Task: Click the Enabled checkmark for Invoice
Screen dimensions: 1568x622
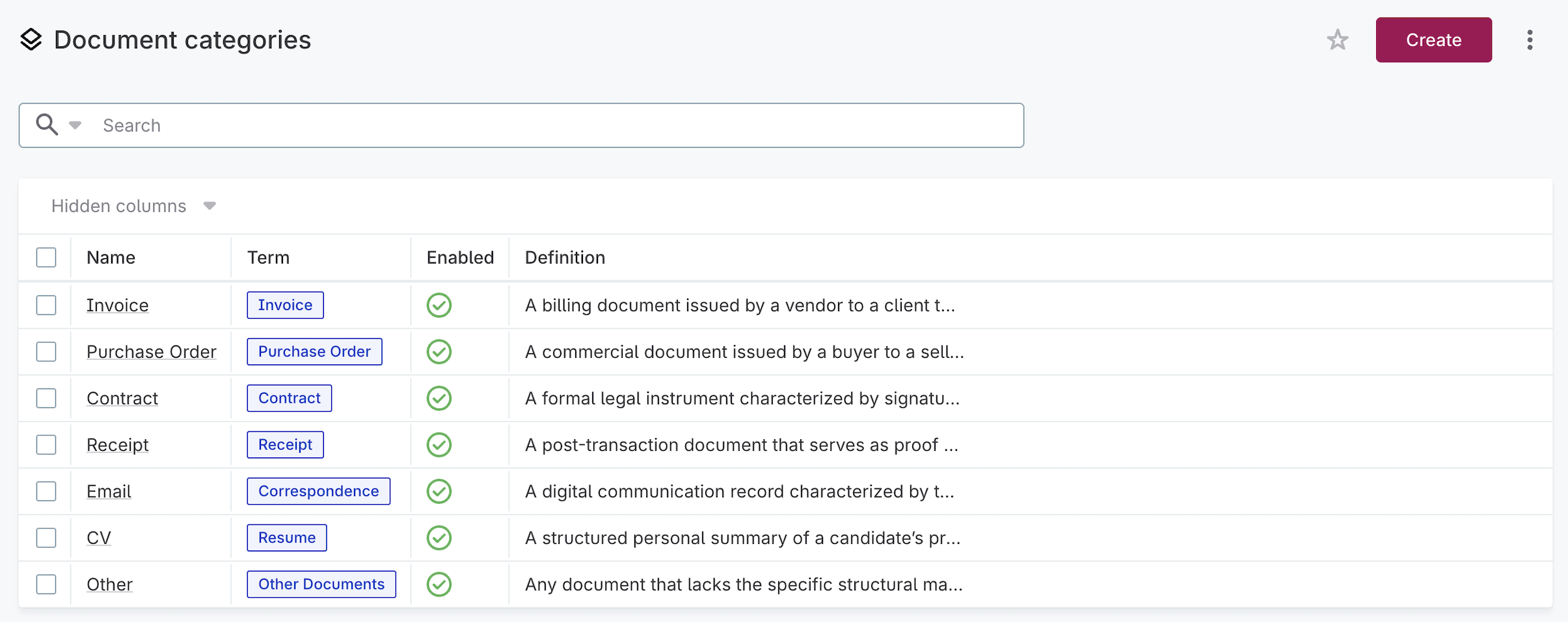Action: 439,305
